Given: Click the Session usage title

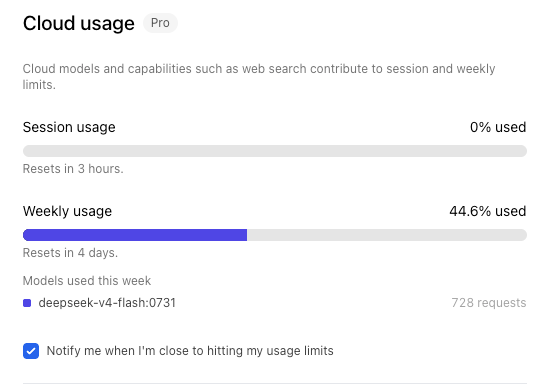Looking at the screenshot, I should coord(69,127).
